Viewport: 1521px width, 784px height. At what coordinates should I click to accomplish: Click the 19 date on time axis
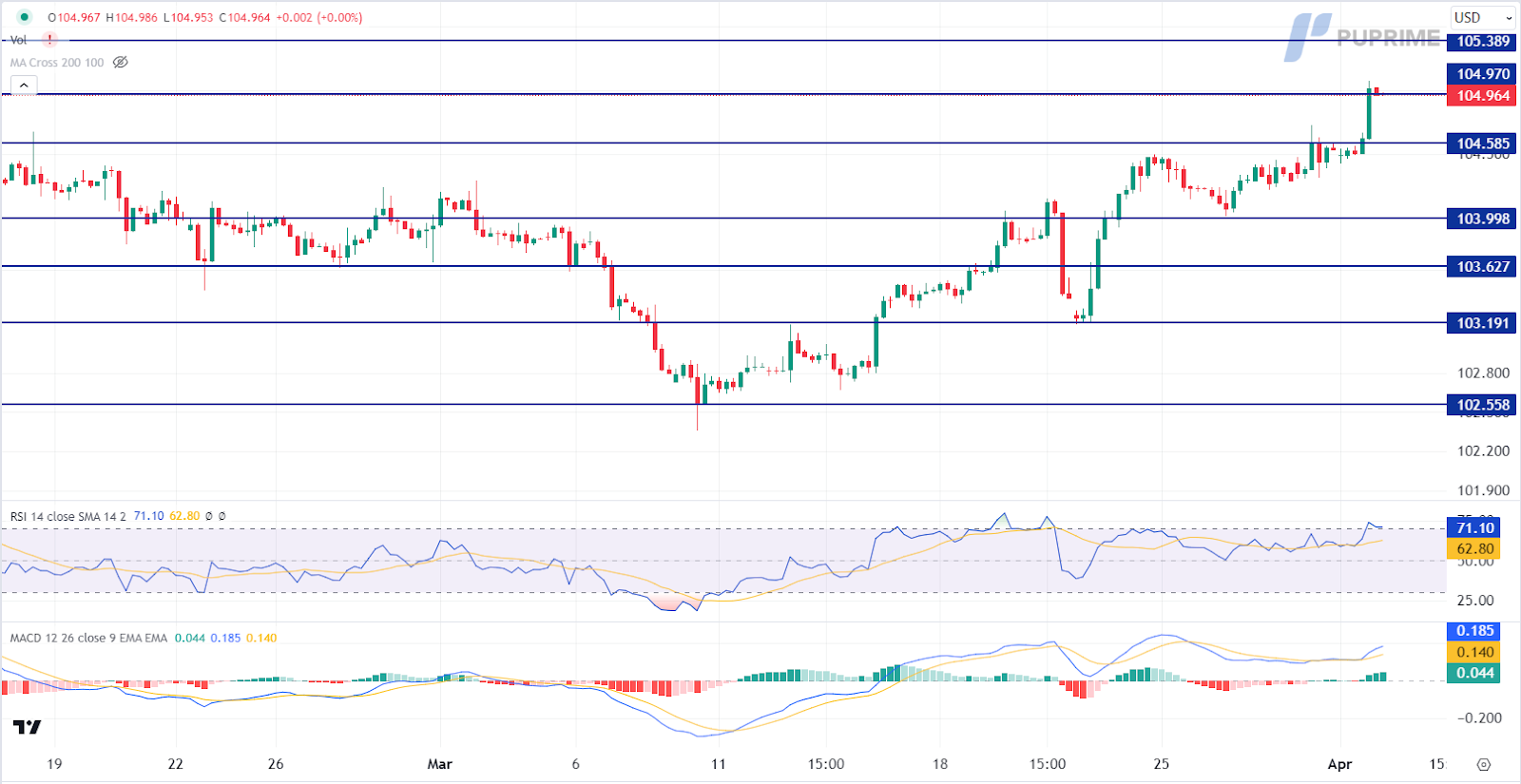[x=54, y=764]
